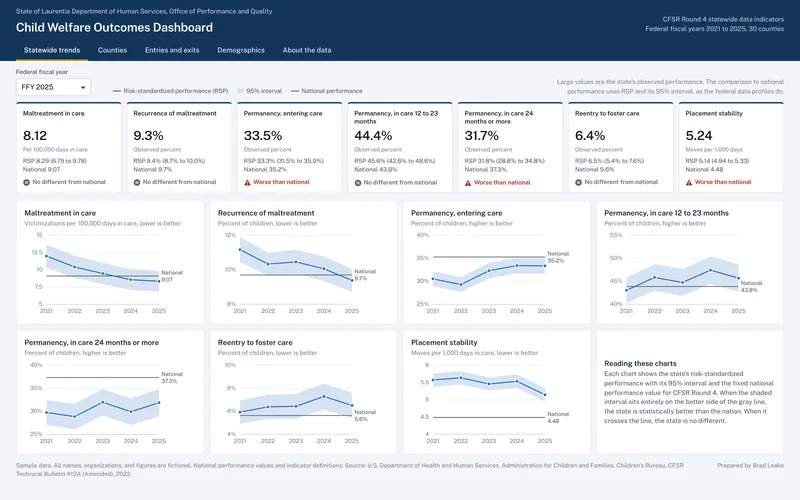Click the 33.5% Permanency, entering care value

pos(263,136)
